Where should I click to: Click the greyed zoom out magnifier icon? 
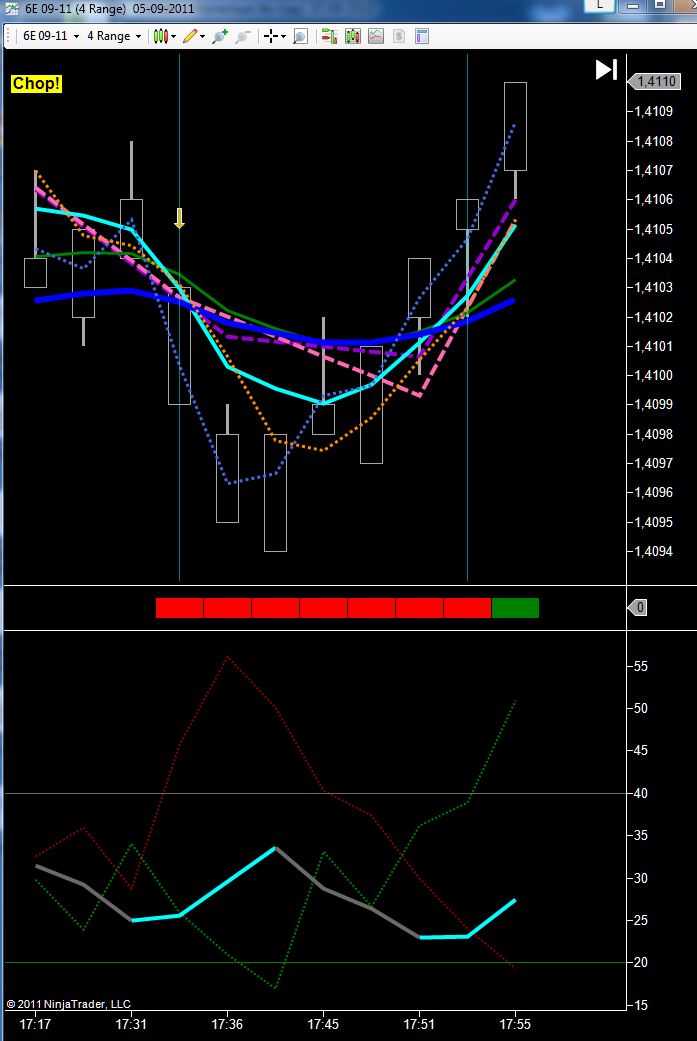click(243, 37)
